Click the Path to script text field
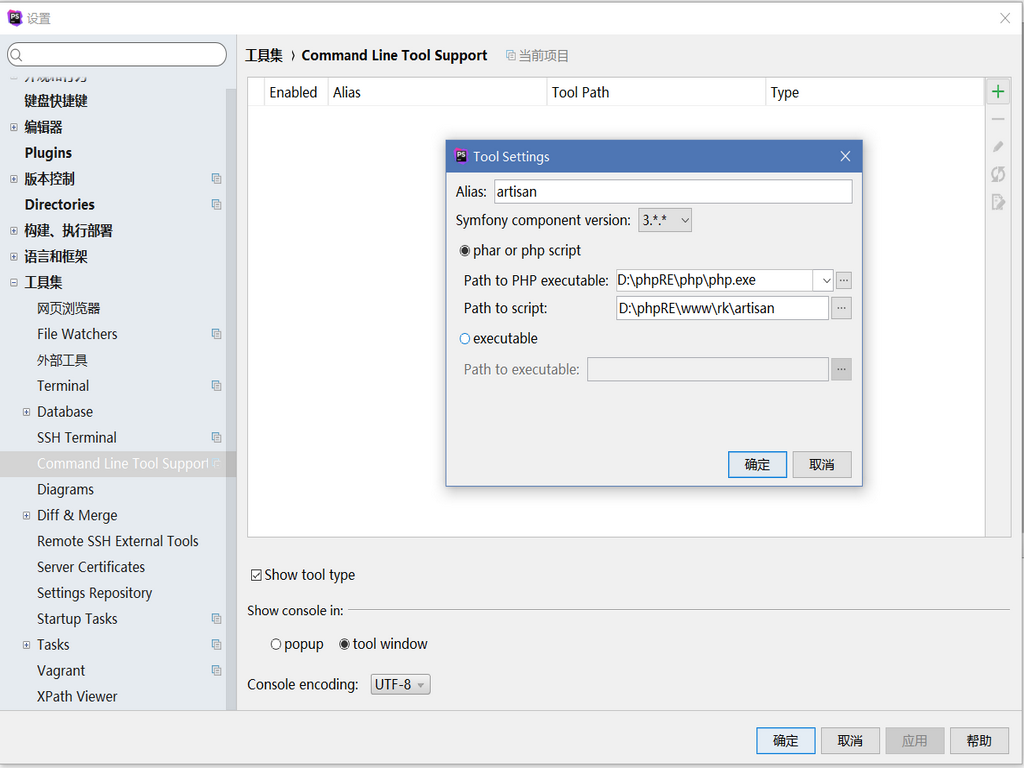 [722, 308]
